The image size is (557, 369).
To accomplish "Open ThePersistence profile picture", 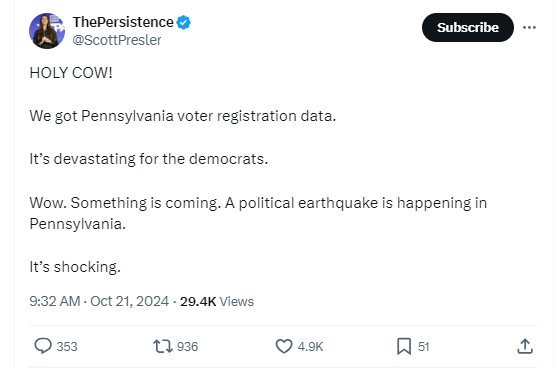I will [47, 31].
